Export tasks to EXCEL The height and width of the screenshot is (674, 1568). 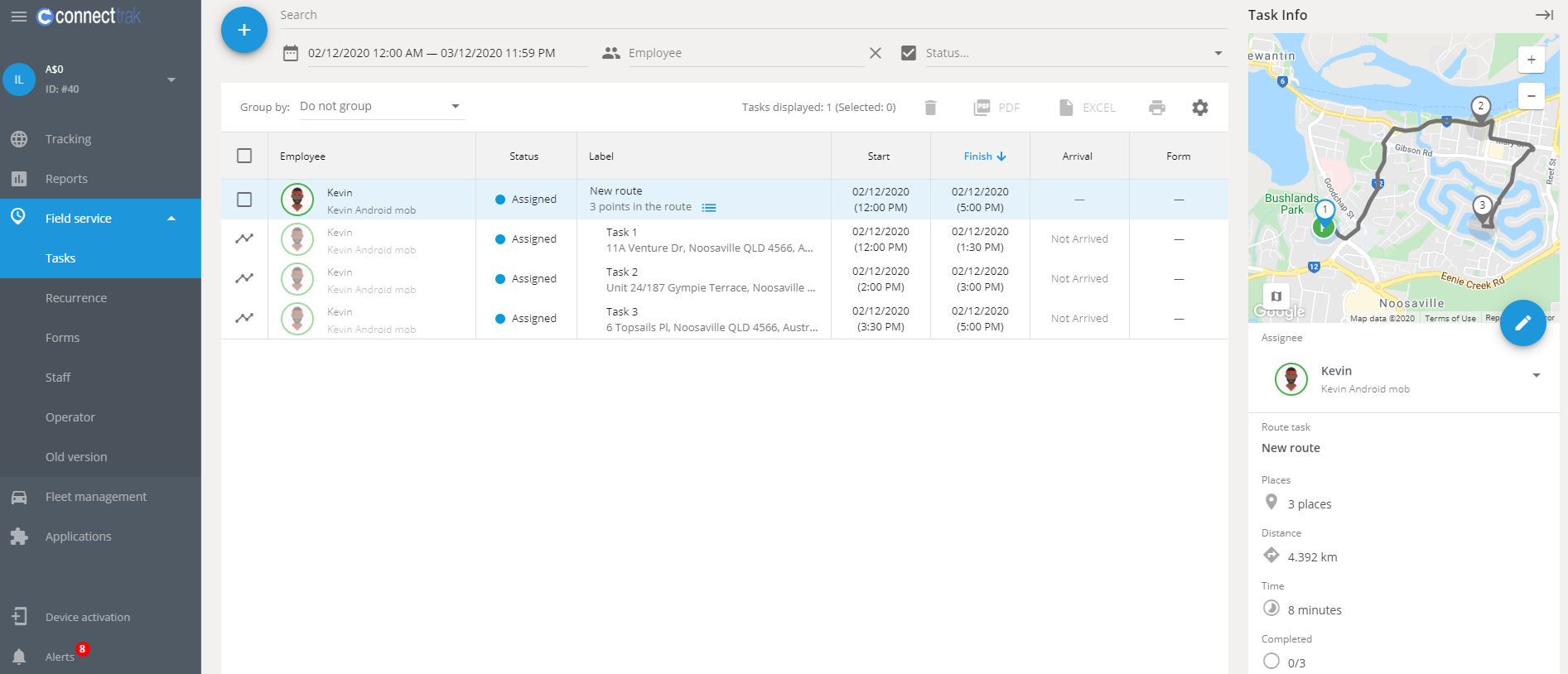(x=1087, y=108)
